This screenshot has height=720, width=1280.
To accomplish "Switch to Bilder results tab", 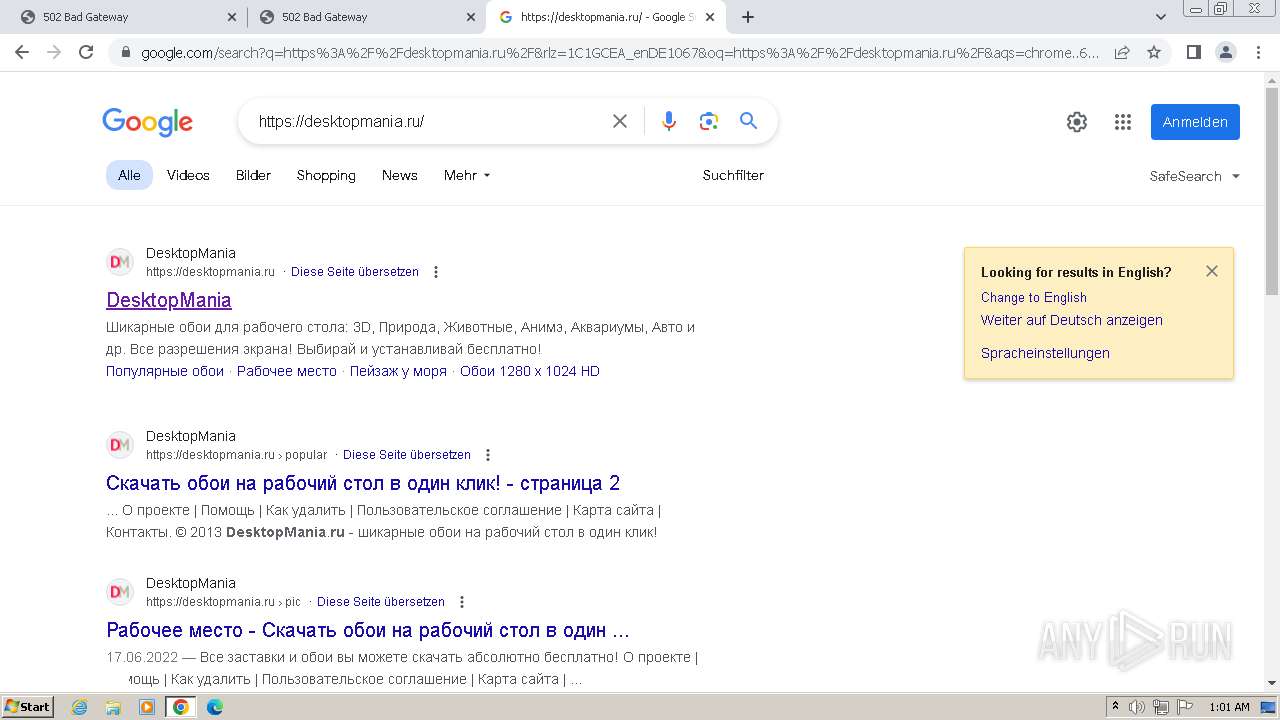I will [253, 175].
